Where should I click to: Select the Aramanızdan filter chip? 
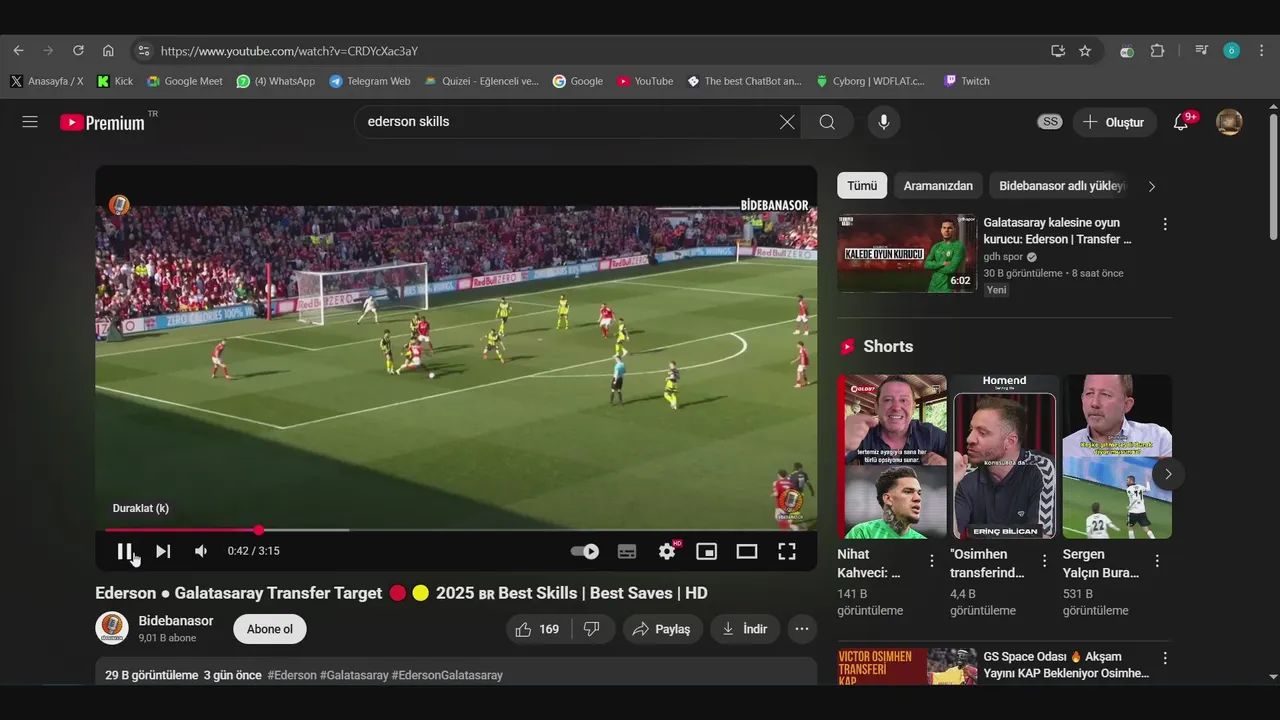click(938, 186)
